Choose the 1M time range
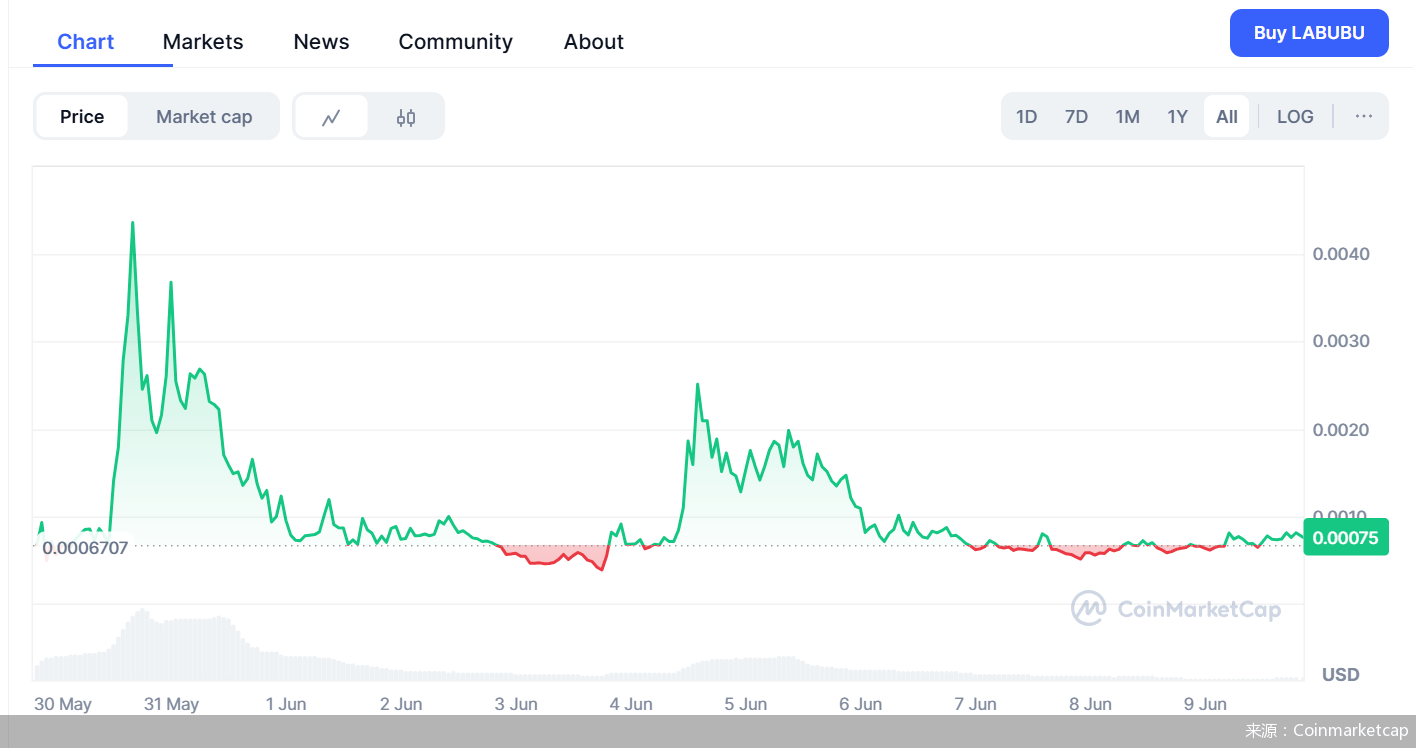This screenshot has width=1416, height=748. click(1127, 117)
